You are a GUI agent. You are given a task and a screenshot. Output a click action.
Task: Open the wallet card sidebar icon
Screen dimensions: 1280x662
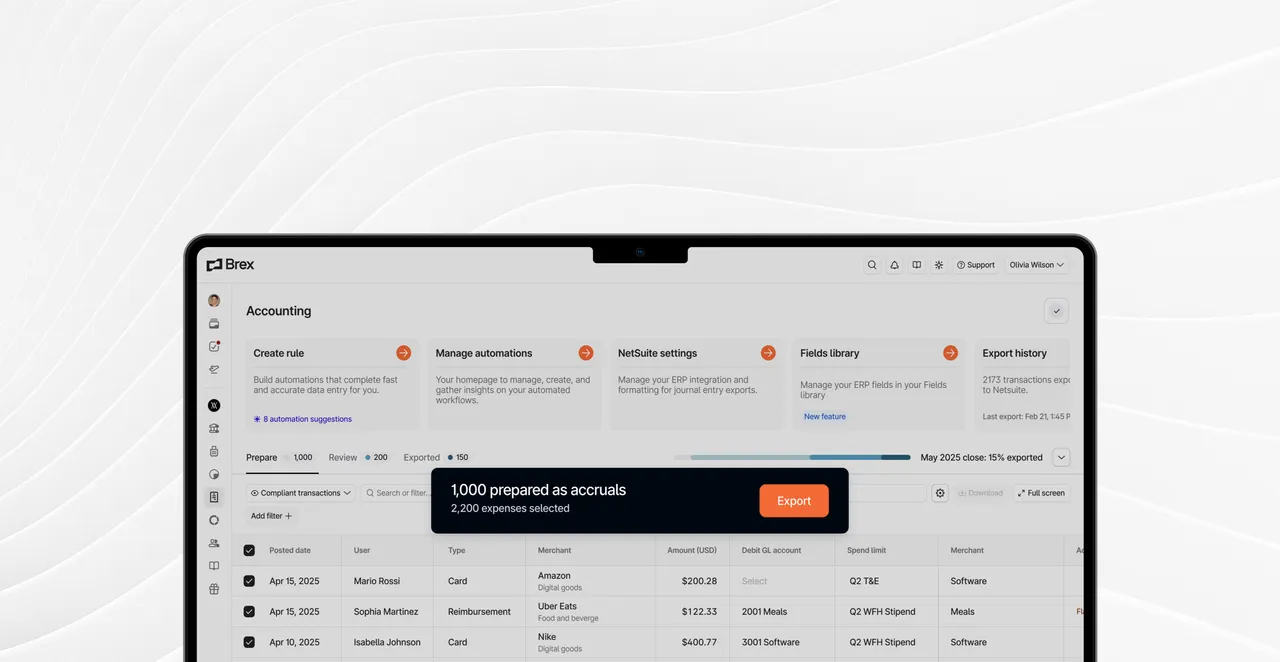click(214, 323)
